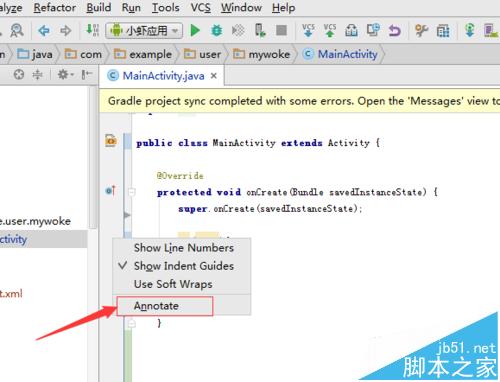This screenshot has width=500, height=382.
Task: Open the Build menu
Action: coord(99,7)
